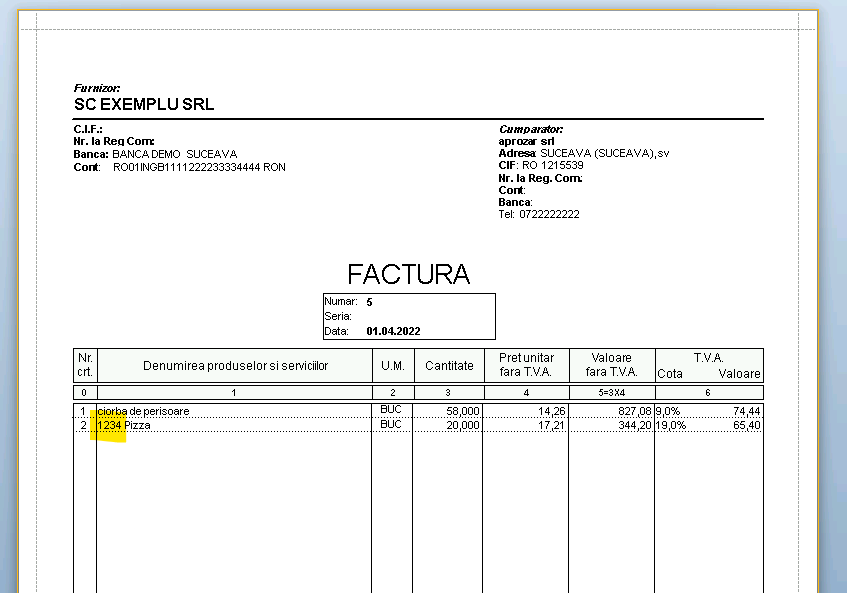
Task: Click BUC unit in the Pizza row
Action: point(391,424)
